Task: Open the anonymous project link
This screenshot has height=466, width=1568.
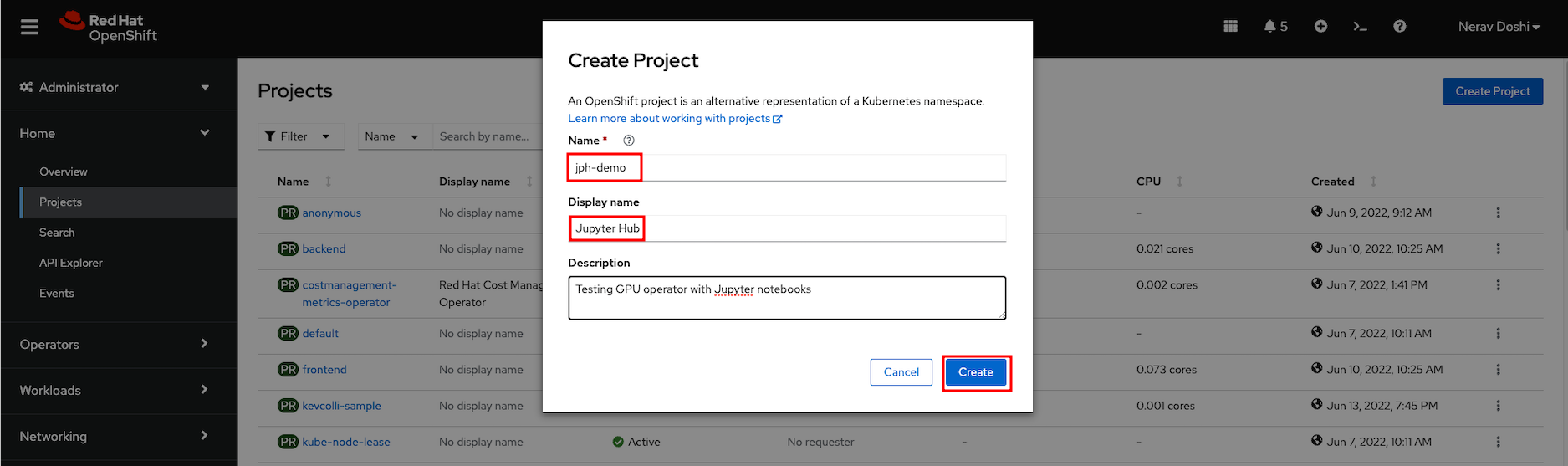Action: tap(332, 213)
